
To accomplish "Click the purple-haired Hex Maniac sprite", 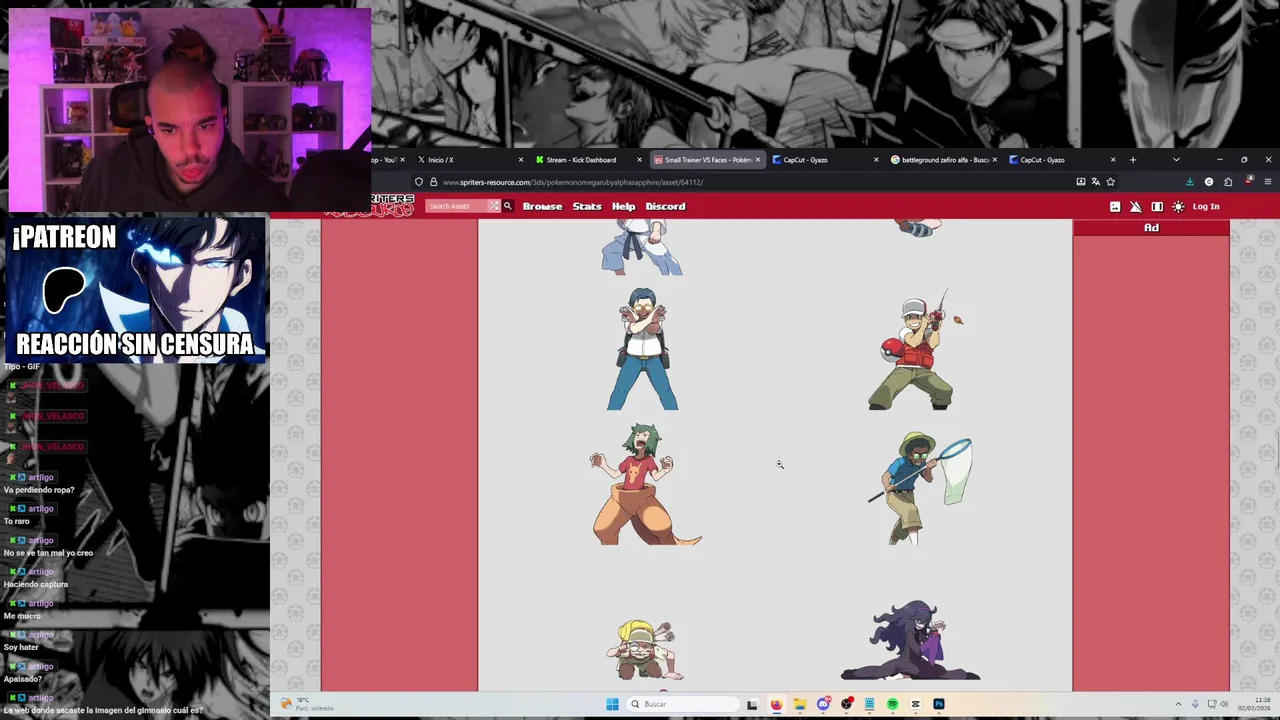I will tap(910, 640).
